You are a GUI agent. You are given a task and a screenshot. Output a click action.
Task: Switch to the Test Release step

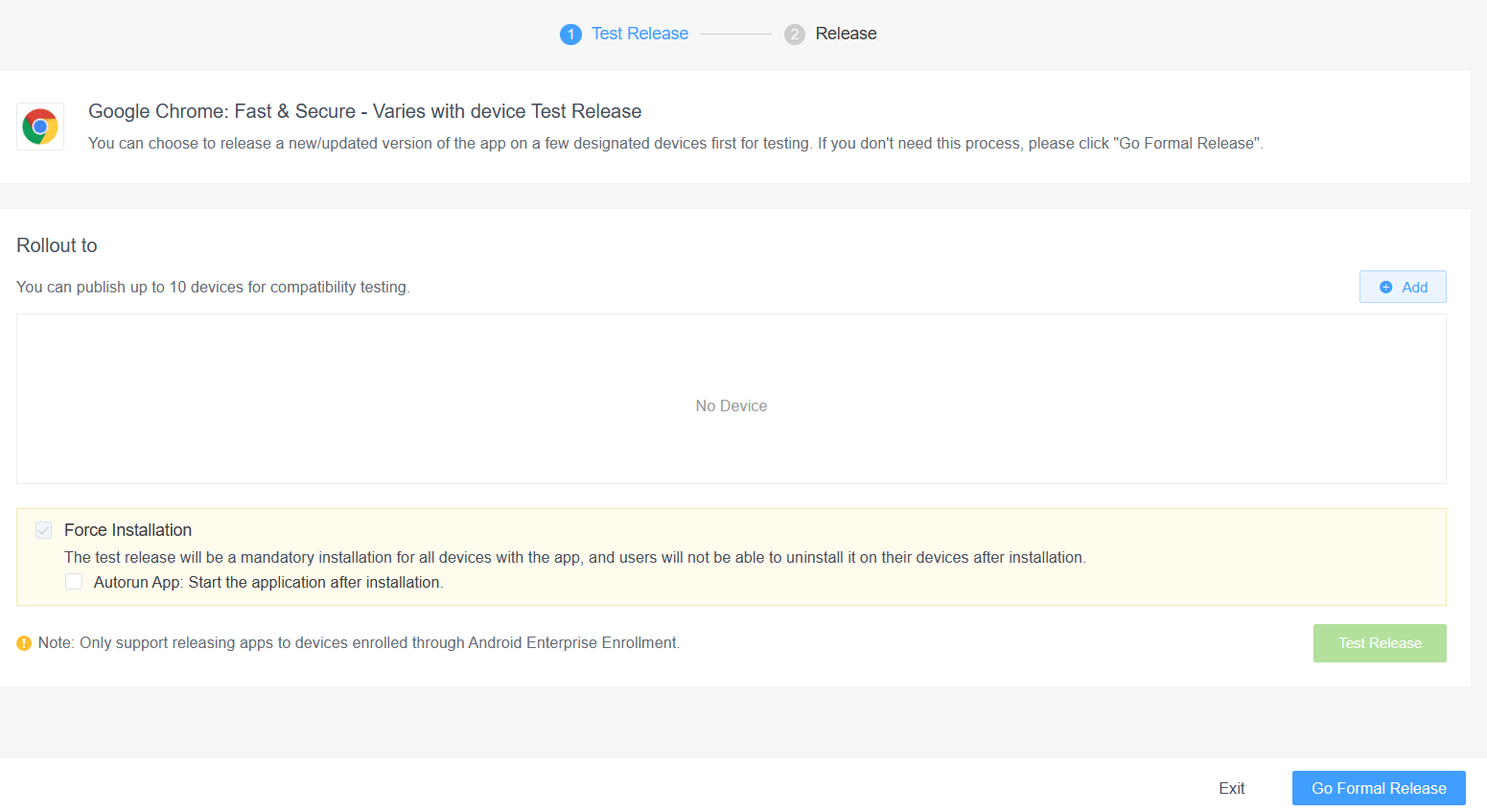click(639, 34)
